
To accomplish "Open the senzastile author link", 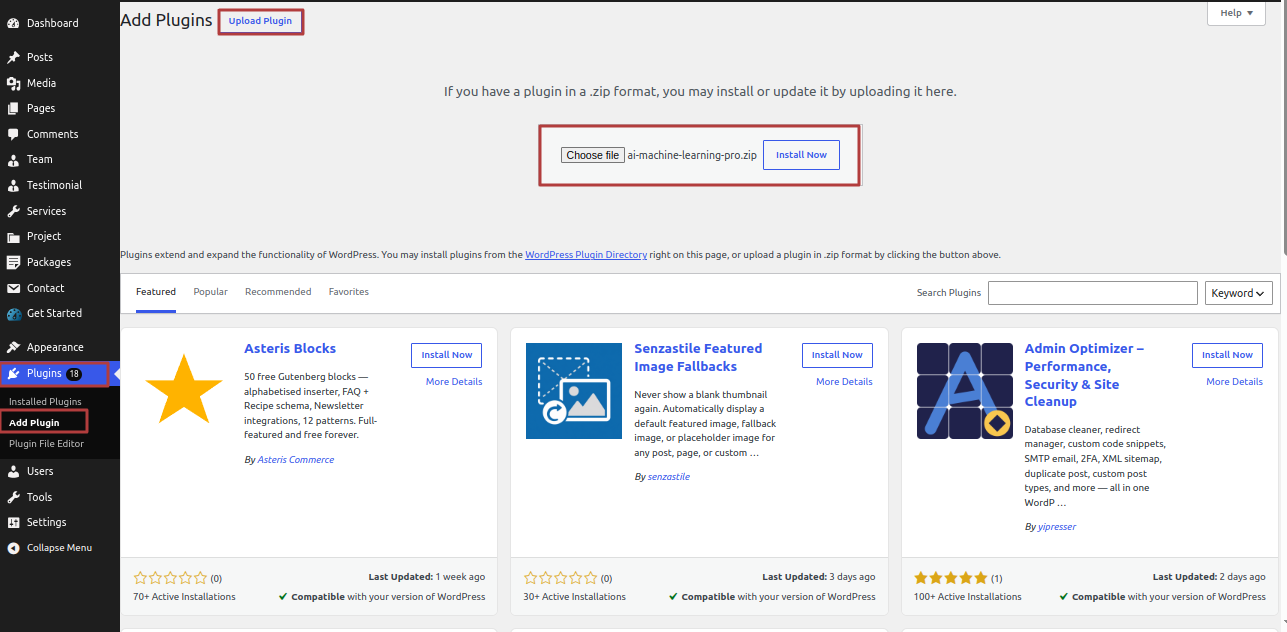I will point(669,477).
